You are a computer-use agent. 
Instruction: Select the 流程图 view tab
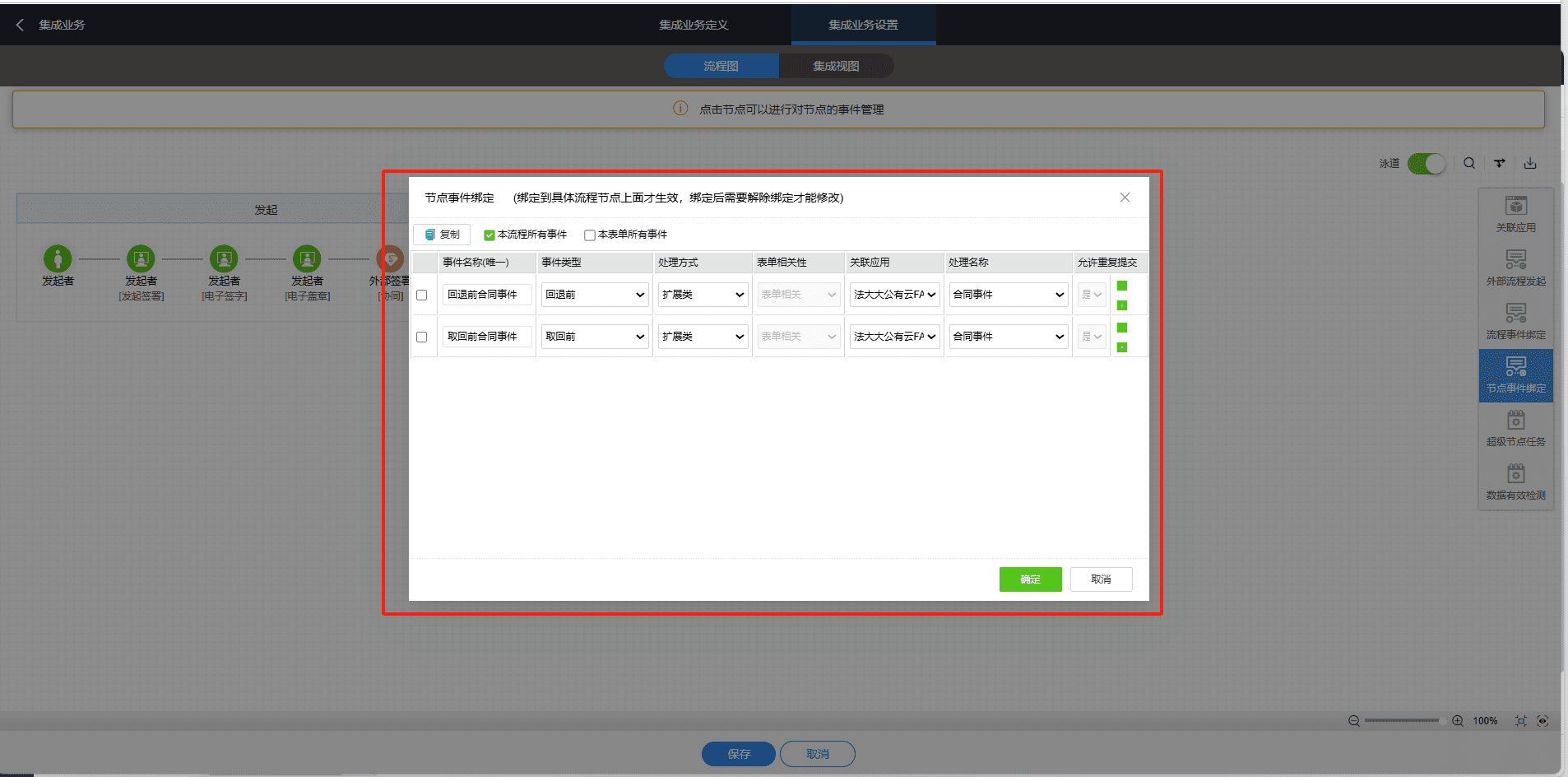click(x=721, y=66)
